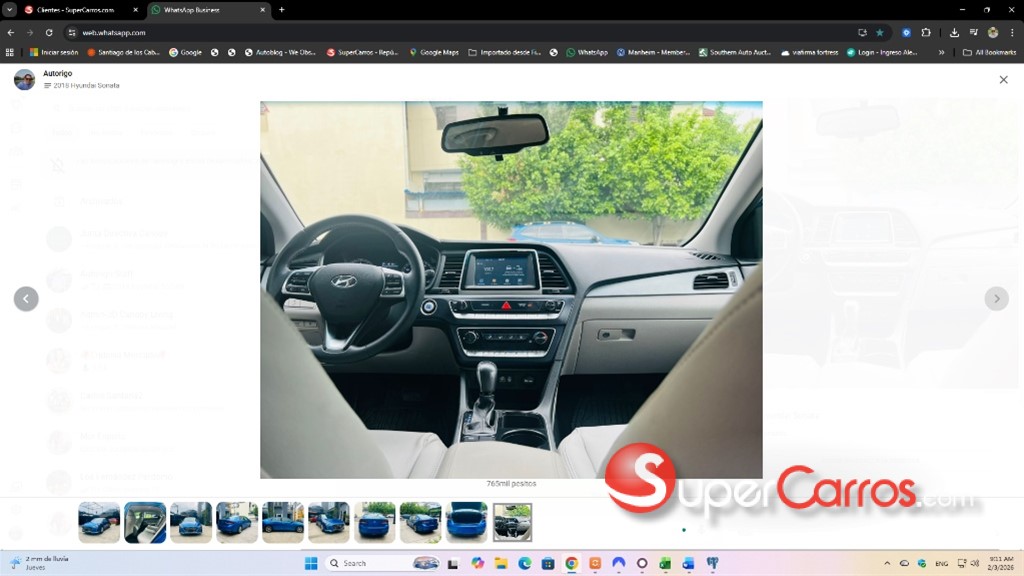1024x576 pixels.
Task: Bookmark this page with the star icon
Action: (880, 32)
